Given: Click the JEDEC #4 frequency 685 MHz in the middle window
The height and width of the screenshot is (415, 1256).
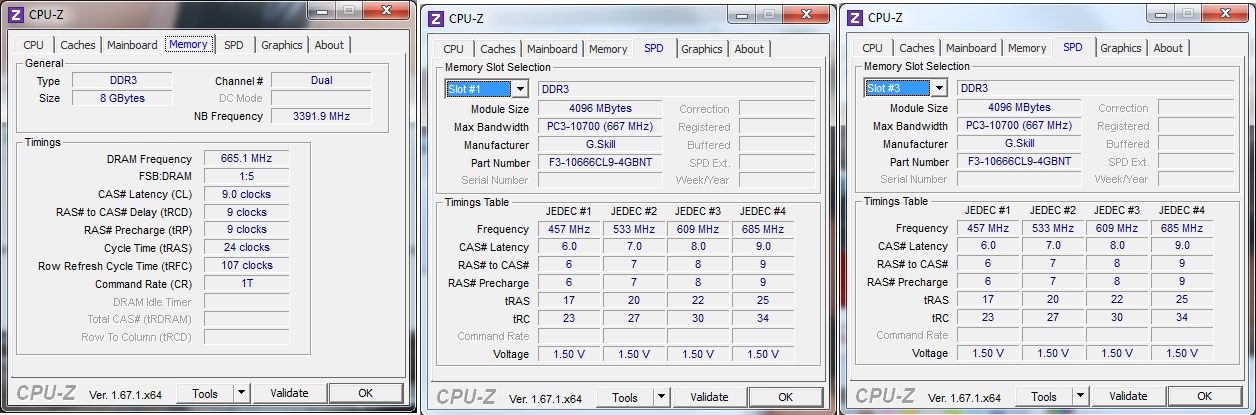Looking at the screenshot, I should pyautogui.click(x=762, y=229).
